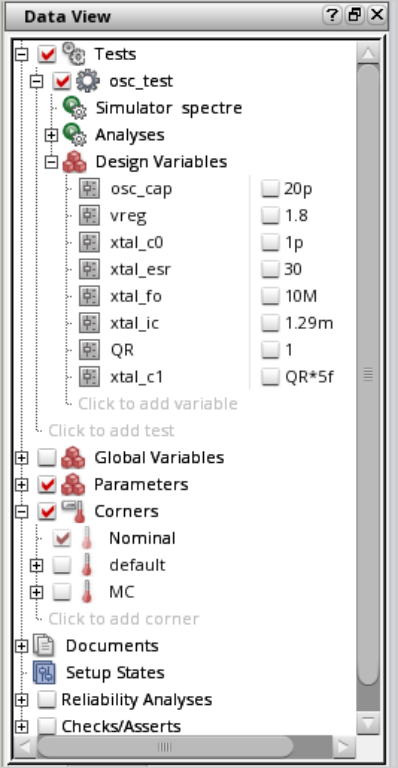Enable the Global Variables checkbox

[47, 457]
